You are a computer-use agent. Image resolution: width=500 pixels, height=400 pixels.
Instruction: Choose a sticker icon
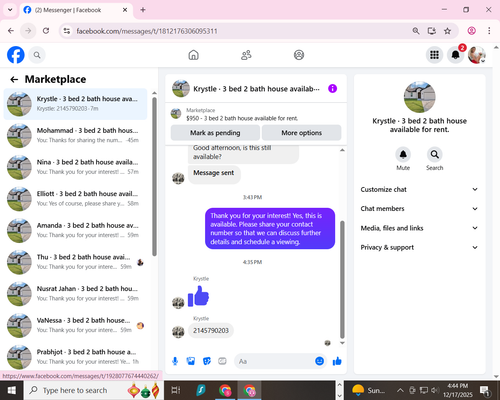(207, 361)
